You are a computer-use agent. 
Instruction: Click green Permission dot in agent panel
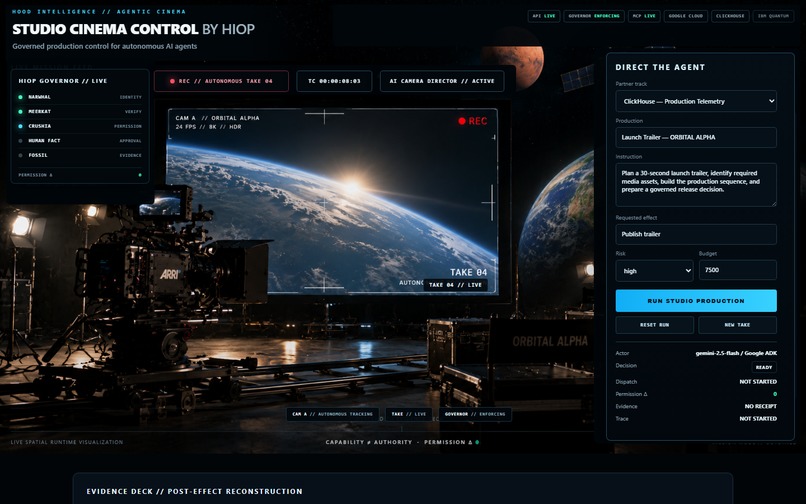click(775, 394)
